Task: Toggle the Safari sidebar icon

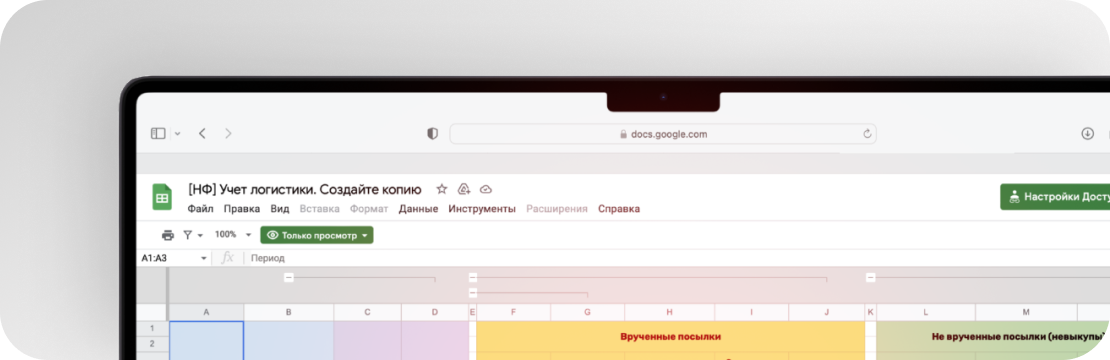Action: point(158,134)
